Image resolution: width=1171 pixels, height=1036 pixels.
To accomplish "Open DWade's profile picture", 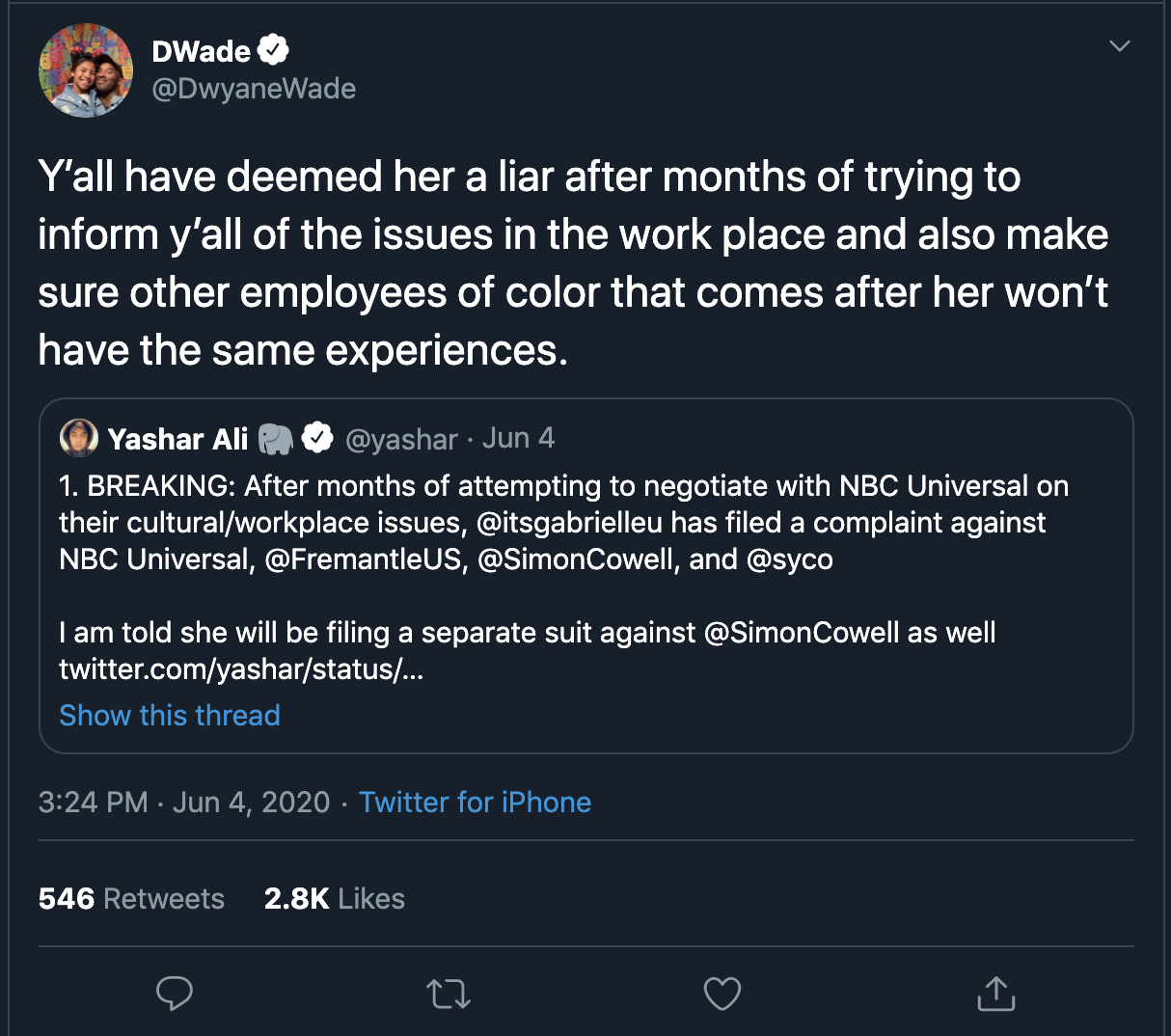I will click(86, 71).
